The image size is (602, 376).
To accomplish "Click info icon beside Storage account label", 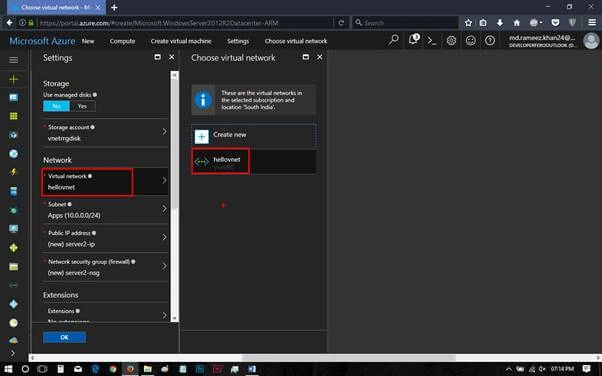I will point(93,127).
